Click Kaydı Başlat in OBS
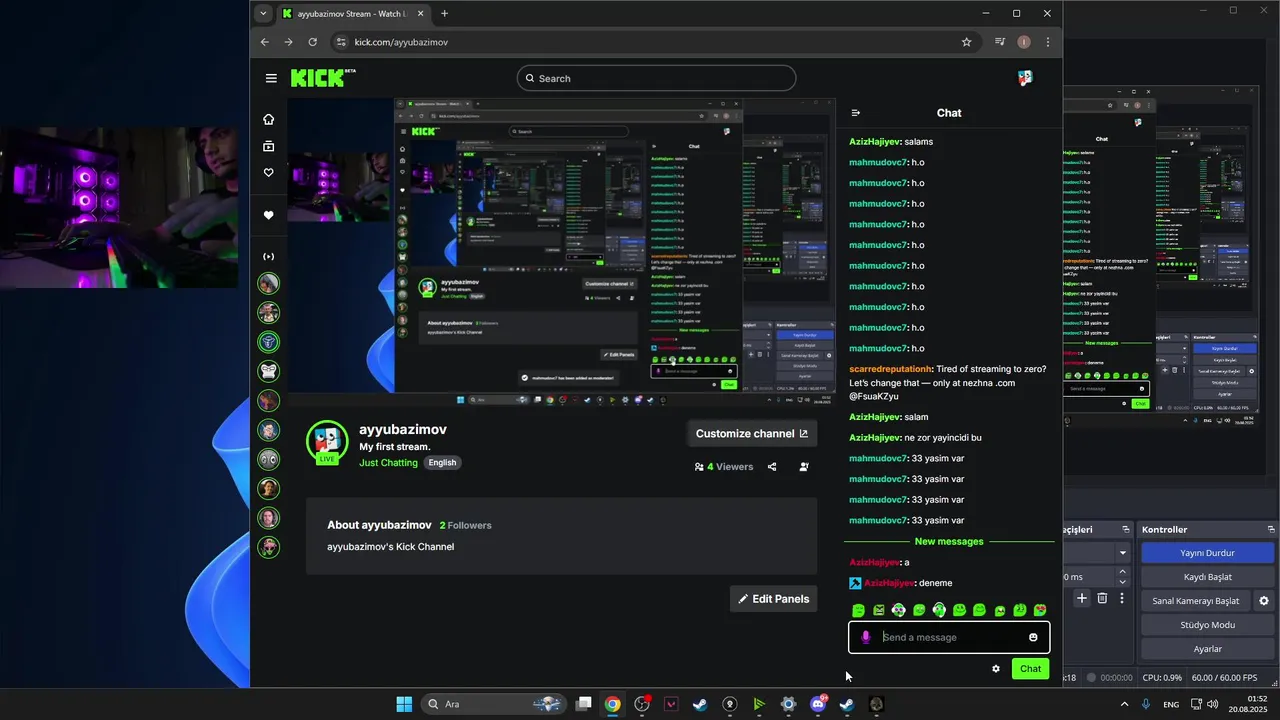This screenshot has width=1280, height=720. [x=1207, y=577]
